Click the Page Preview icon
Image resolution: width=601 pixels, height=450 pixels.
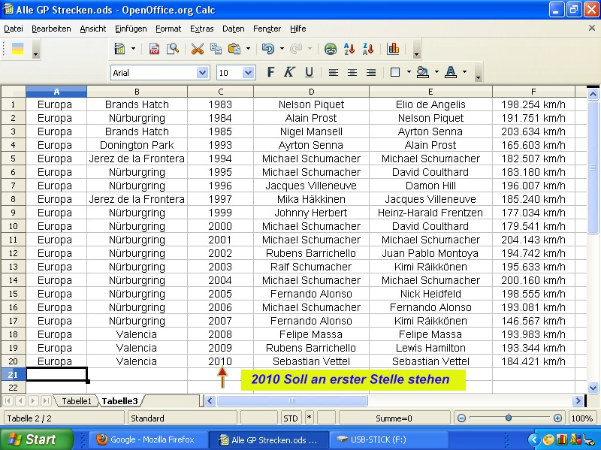tap(172, 48)
